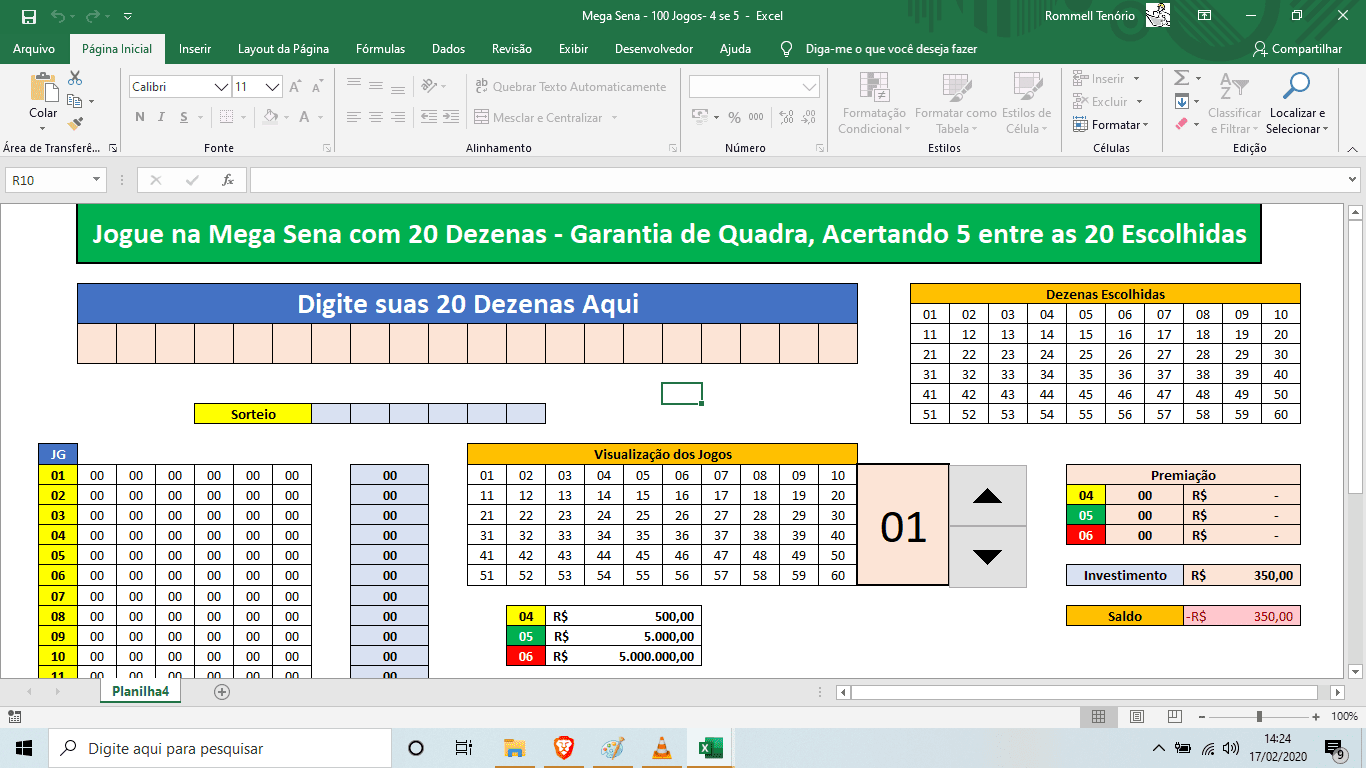Click the AutoSum sigma icon
The height and width of the screenshot is (768, 1366).
(1181, 78)
